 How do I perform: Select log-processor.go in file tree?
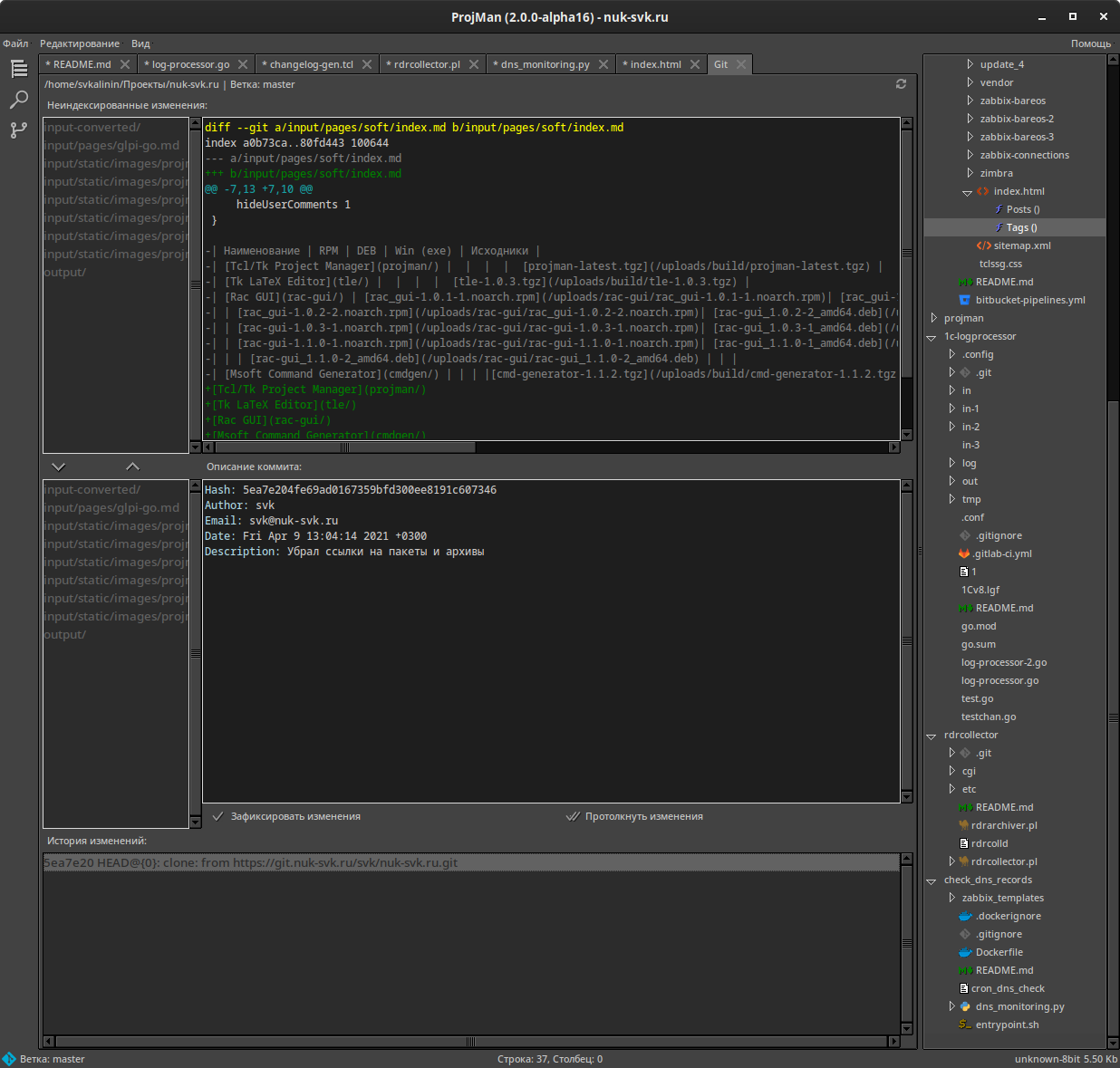(x=999, y=680)
